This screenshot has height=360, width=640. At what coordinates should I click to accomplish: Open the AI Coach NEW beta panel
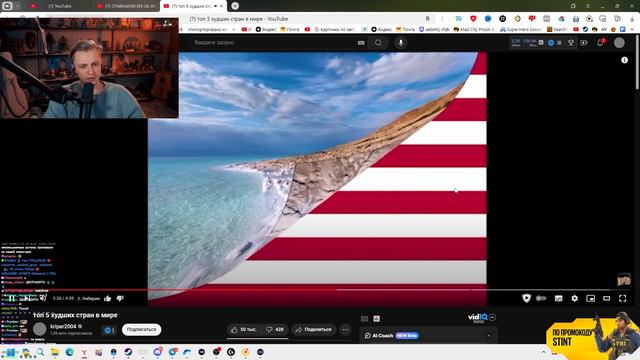pos(392,336)
